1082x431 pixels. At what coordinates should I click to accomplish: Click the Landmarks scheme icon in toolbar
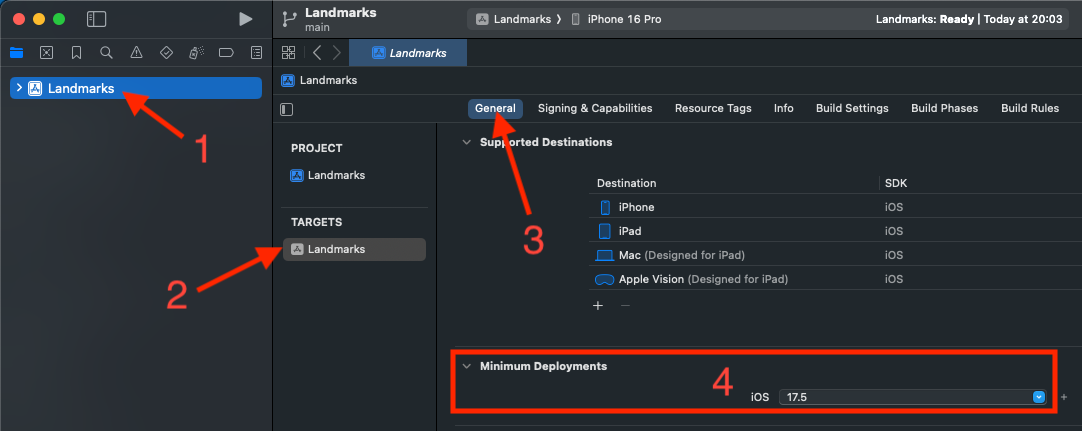482,19
